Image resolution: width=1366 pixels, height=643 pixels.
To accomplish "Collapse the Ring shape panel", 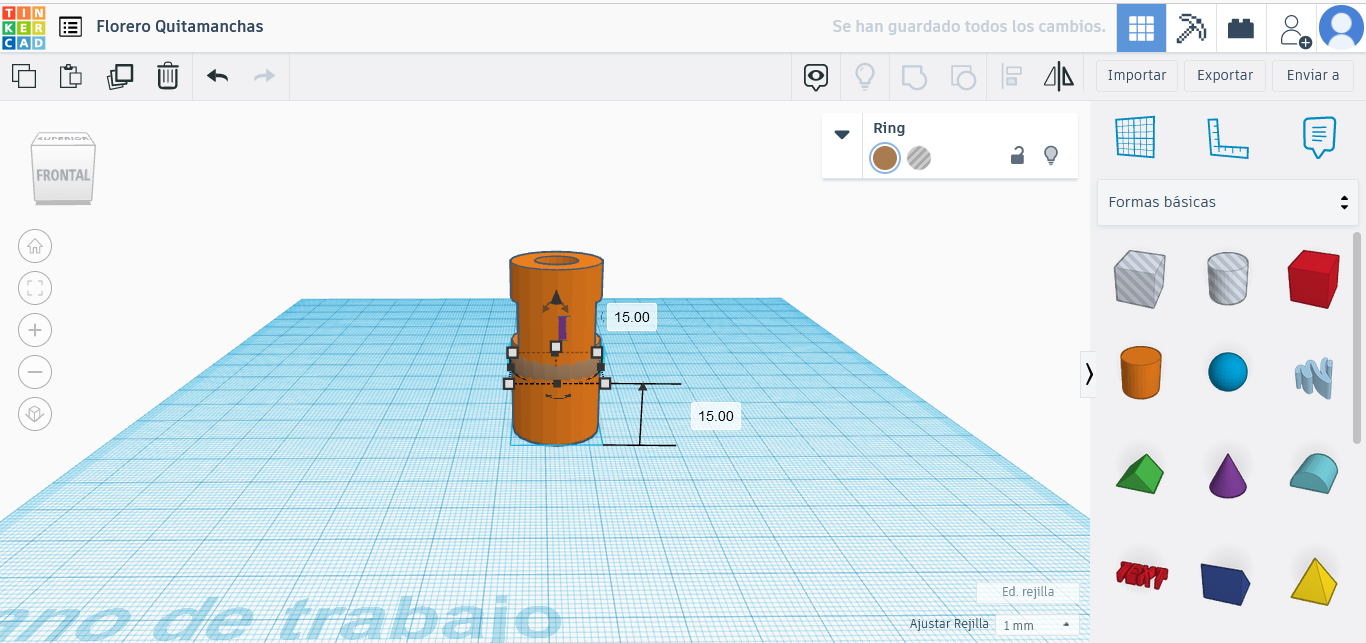I will (x=842, y=134).
